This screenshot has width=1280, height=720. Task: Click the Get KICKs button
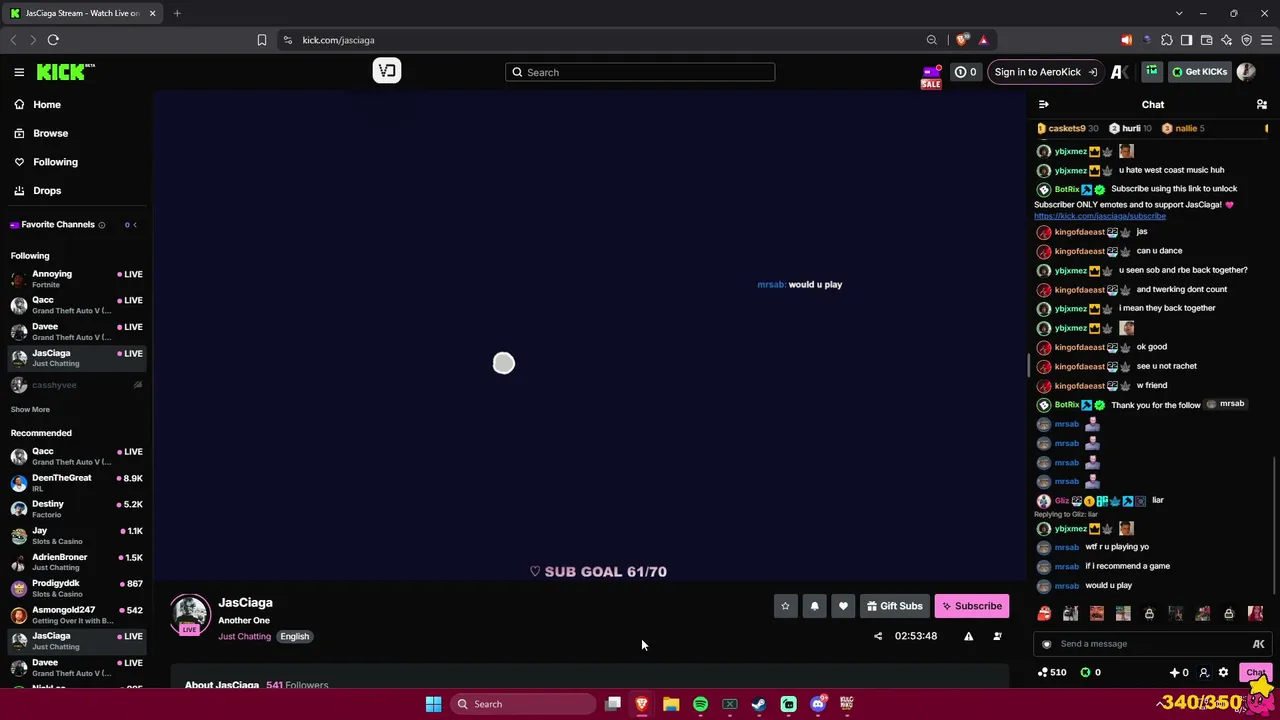point(1199,72)
